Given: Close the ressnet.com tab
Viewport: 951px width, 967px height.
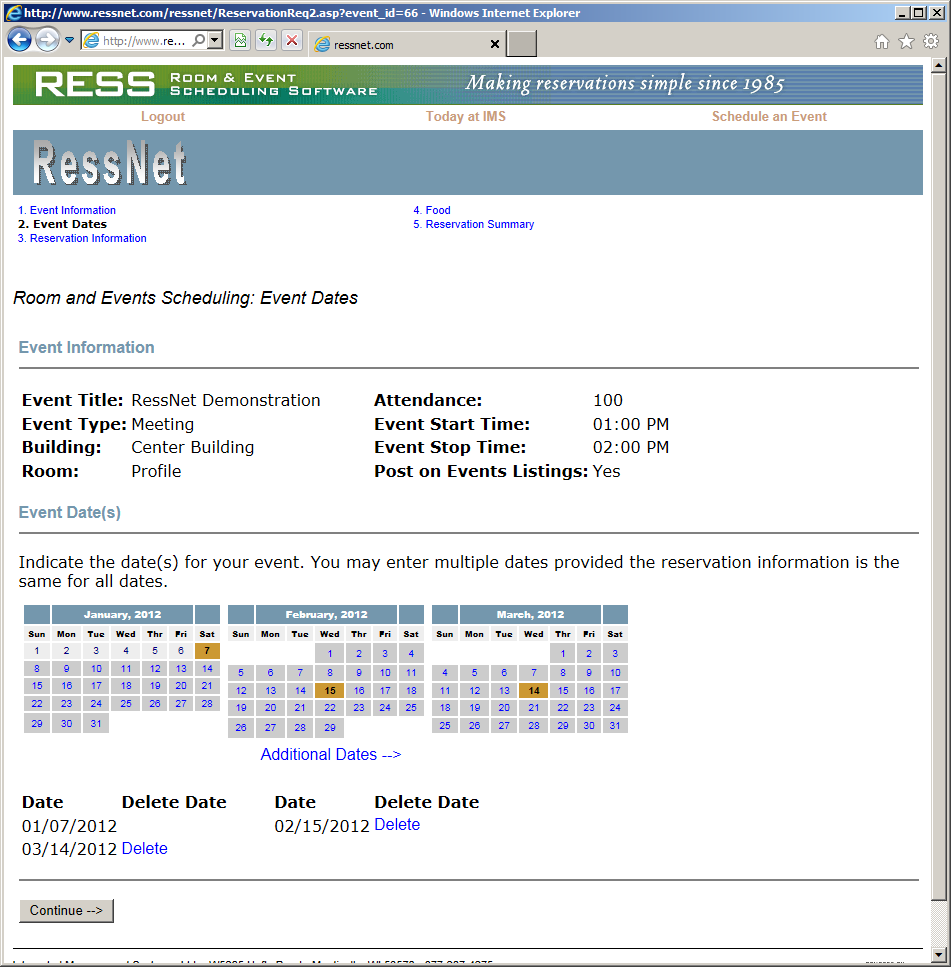Looking at the screenshot, I should pos(494,45).
